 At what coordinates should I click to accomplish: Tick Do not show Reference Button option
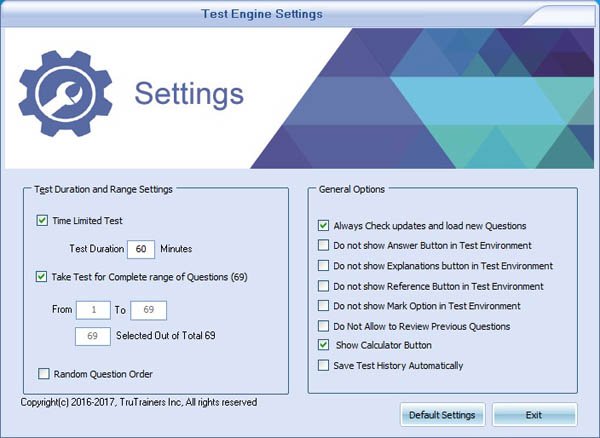tap(323, 286)
